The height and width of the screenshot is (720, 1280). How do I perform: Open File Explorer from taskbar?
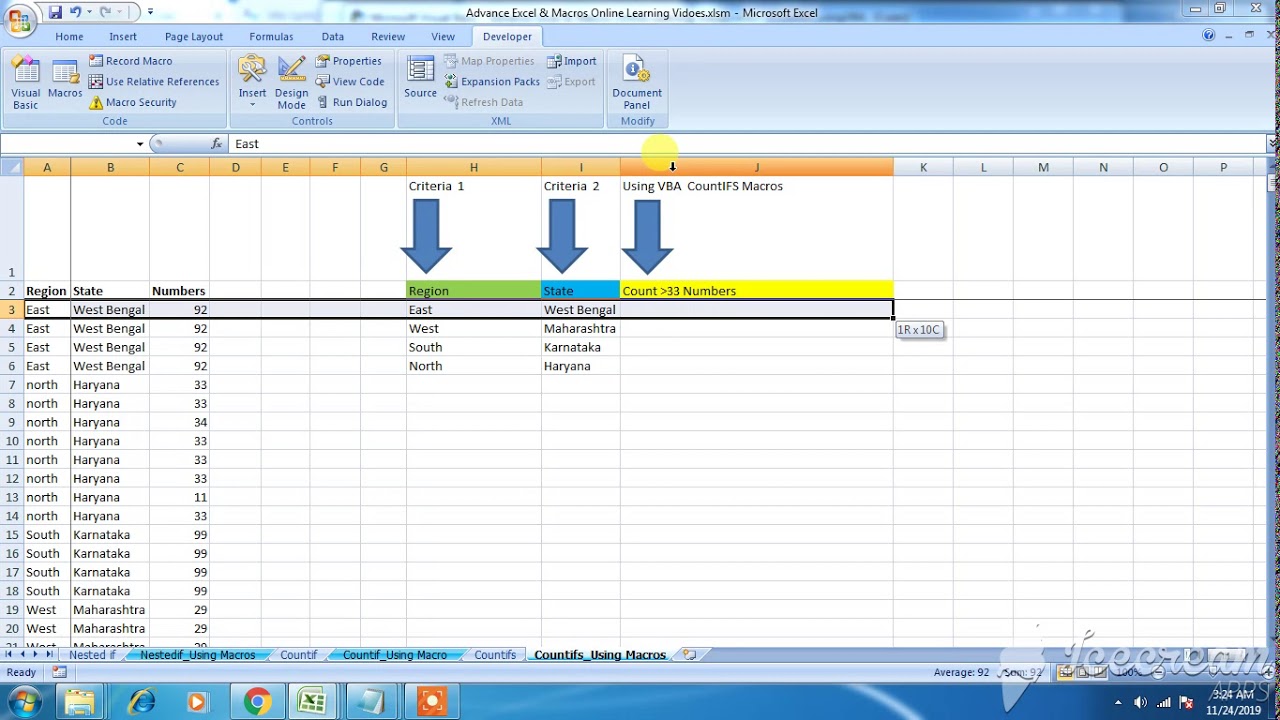pos(80,702)
